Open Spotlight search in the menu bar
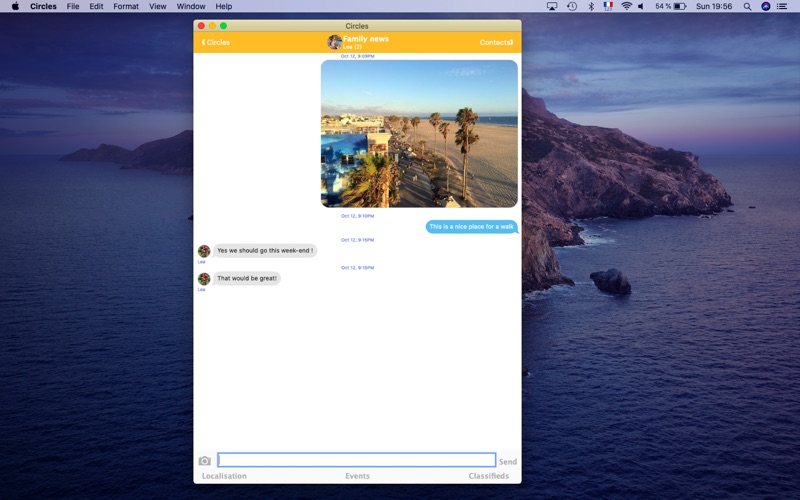Screen dimensions: 800x500 point(747,6)
